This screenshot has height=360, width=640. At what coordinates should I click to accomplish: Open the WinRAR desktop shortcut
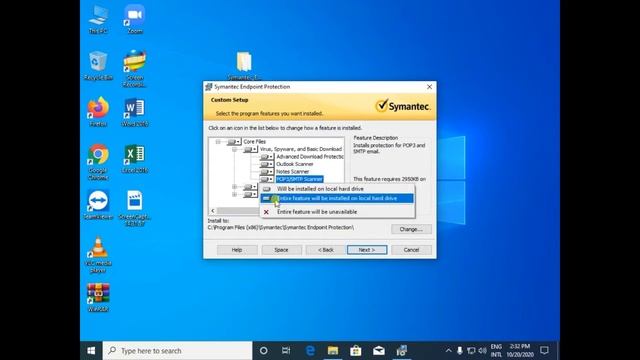coord(98,298)
